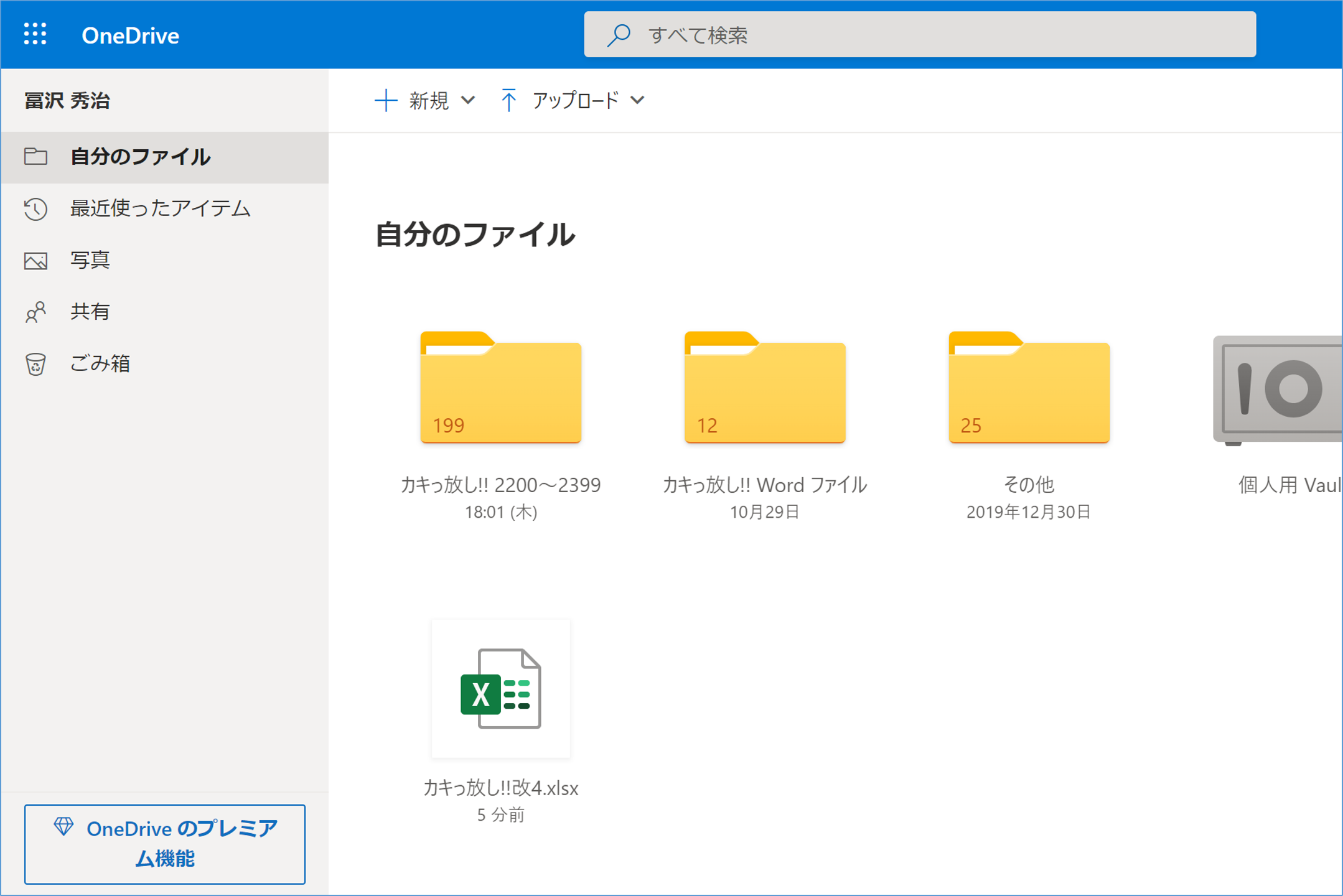Screen dimensions: 1343x896
Task: Click the recent items clock icon
Action: (x=35, y=209)
